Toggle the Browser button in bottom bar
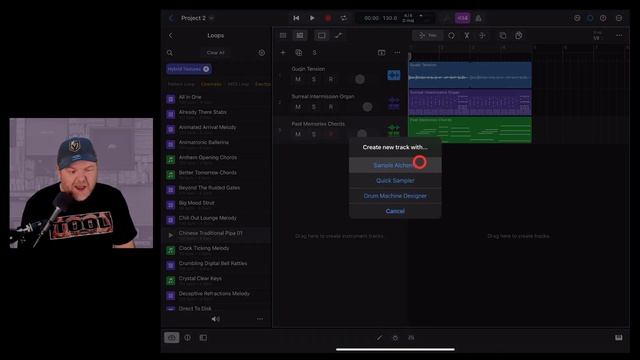This screenshot has height=360, width=640. click(x=171, y=338)
